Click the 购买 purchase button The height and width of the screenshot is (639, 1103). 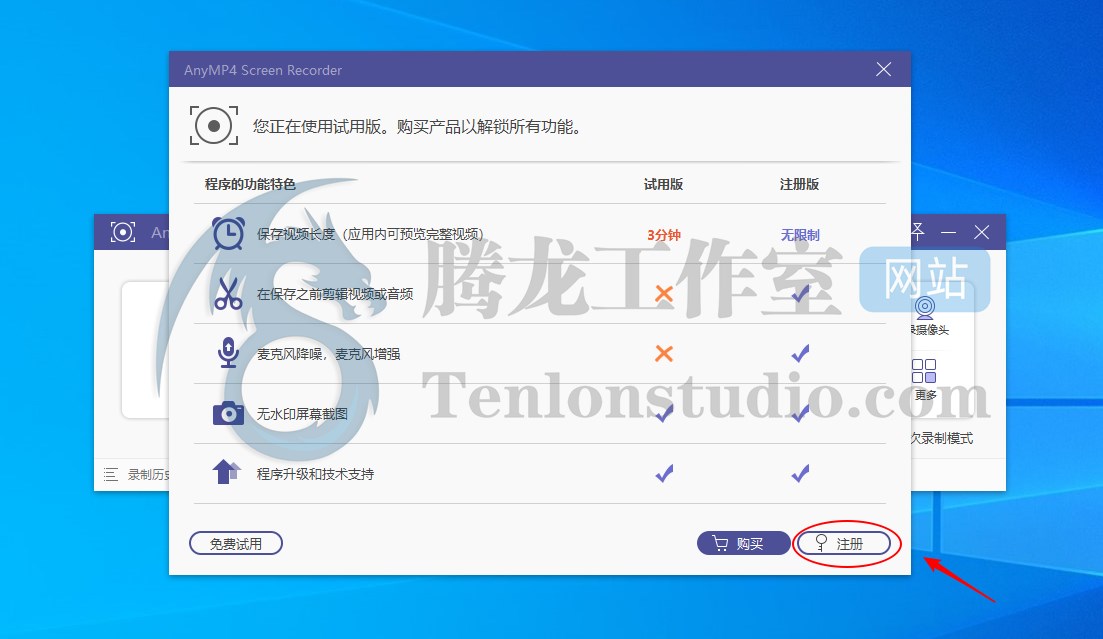coord(744,543)
